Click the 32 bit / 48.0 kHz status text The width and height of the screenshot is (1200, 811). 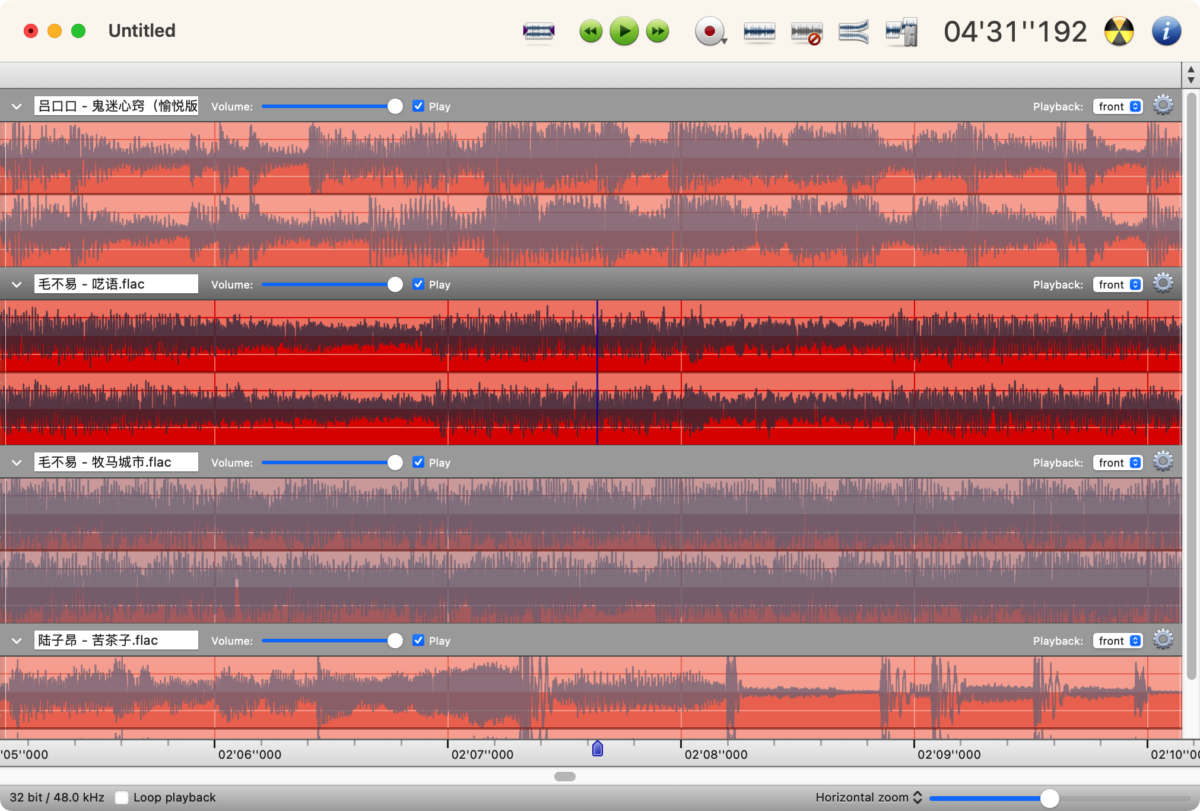click(55, 797)
